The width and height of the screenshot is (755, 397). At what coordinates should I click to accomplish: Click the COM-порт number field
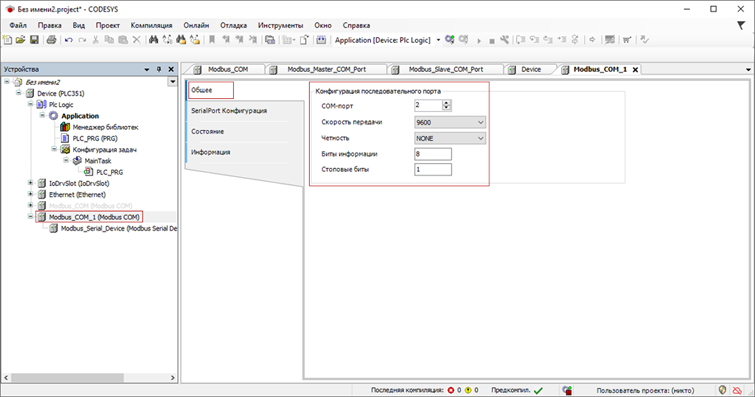pyautogui.click(x=428, y=105)
